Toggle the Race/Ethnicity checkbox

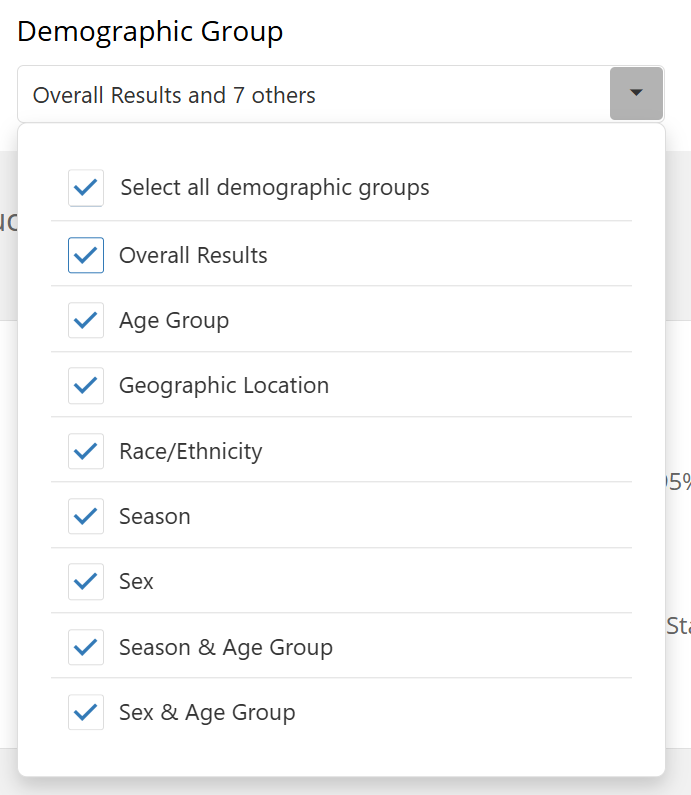tap(86, 451)
